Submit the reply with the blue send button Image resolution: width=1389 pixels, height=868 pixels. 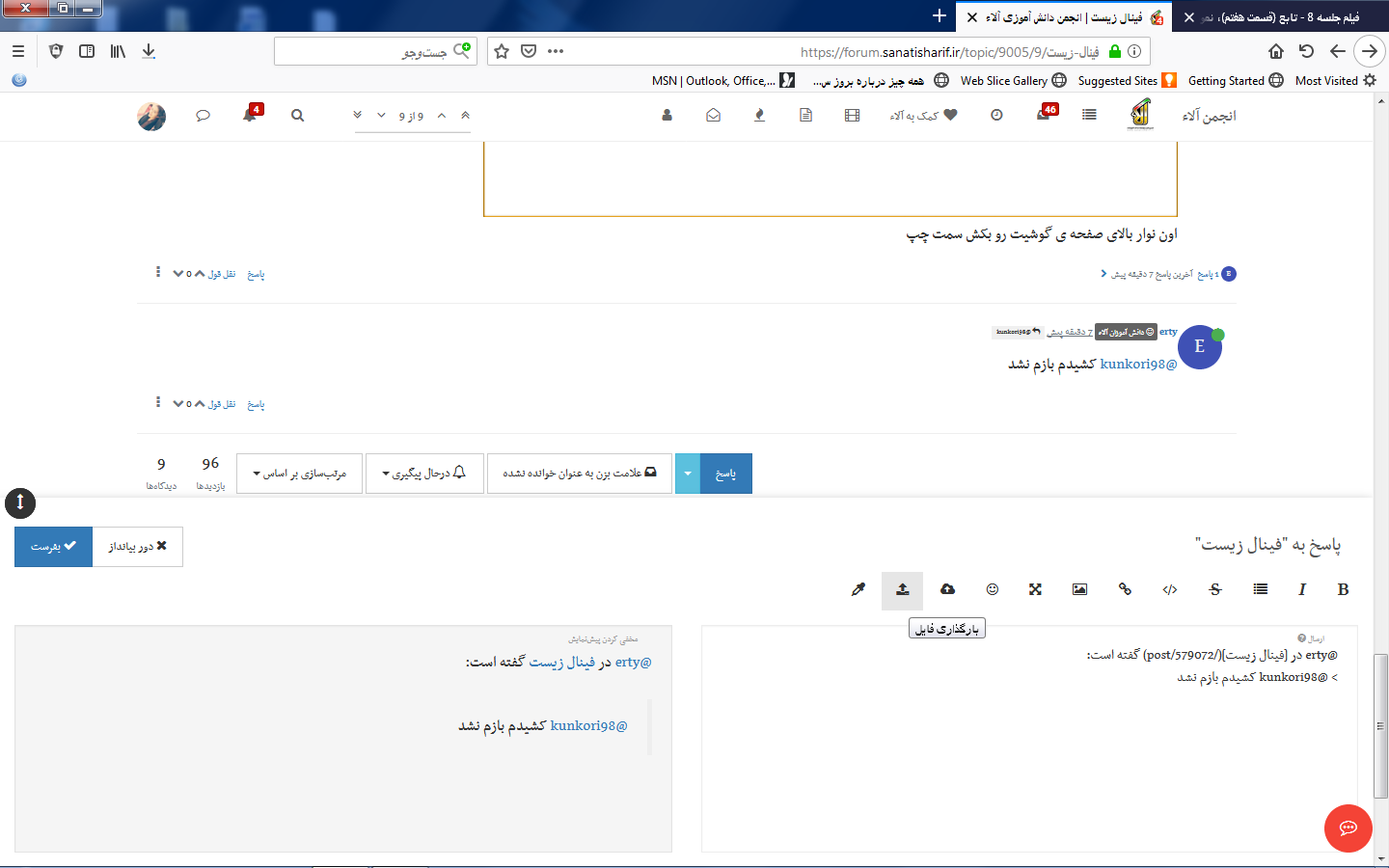(53, 547)
